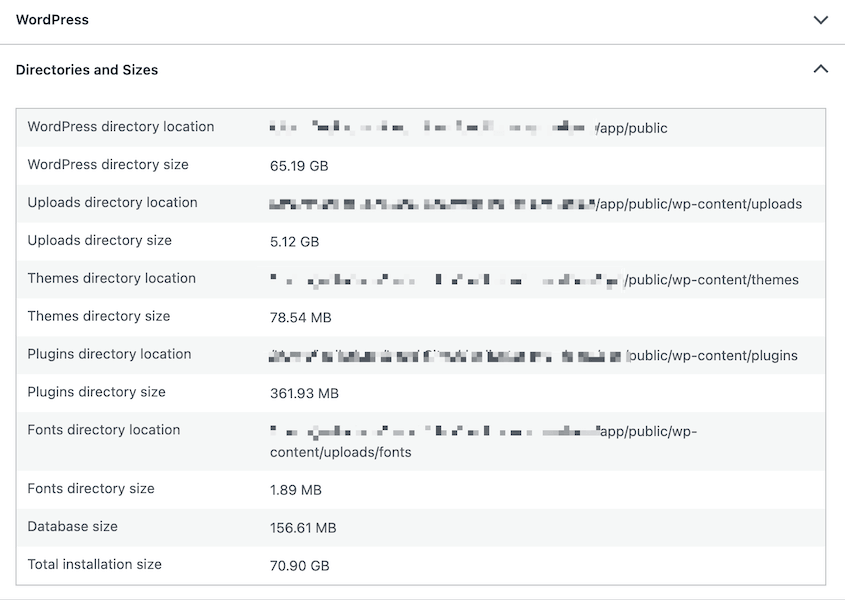The image size is (845, 600).
Task: Click the Directories and Sizes heading
Action: point(87,70)
